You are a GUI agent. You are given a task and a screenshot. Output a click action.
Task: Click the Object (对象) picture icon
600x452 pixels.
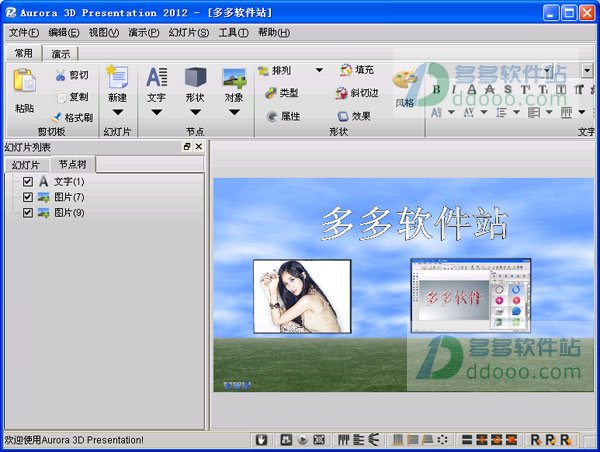click(x=234, y=78)
